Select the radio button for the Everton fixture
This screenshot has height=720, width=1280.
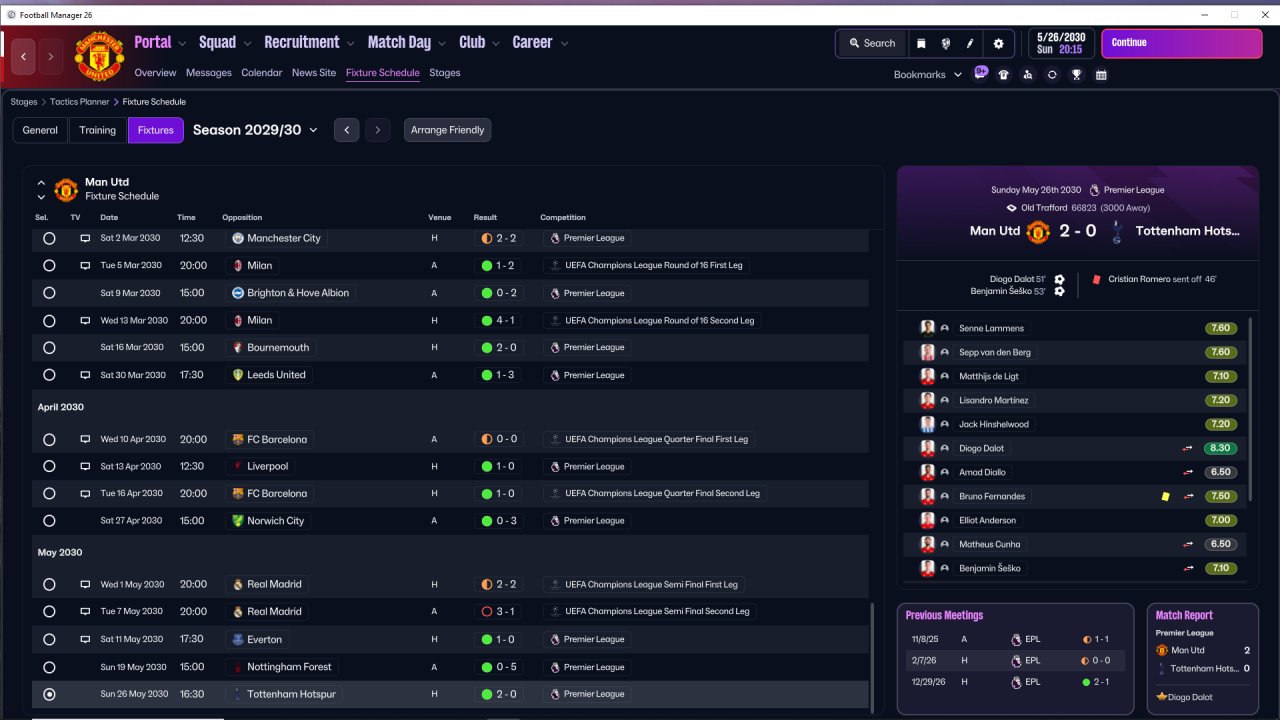(x=49, y=639)
